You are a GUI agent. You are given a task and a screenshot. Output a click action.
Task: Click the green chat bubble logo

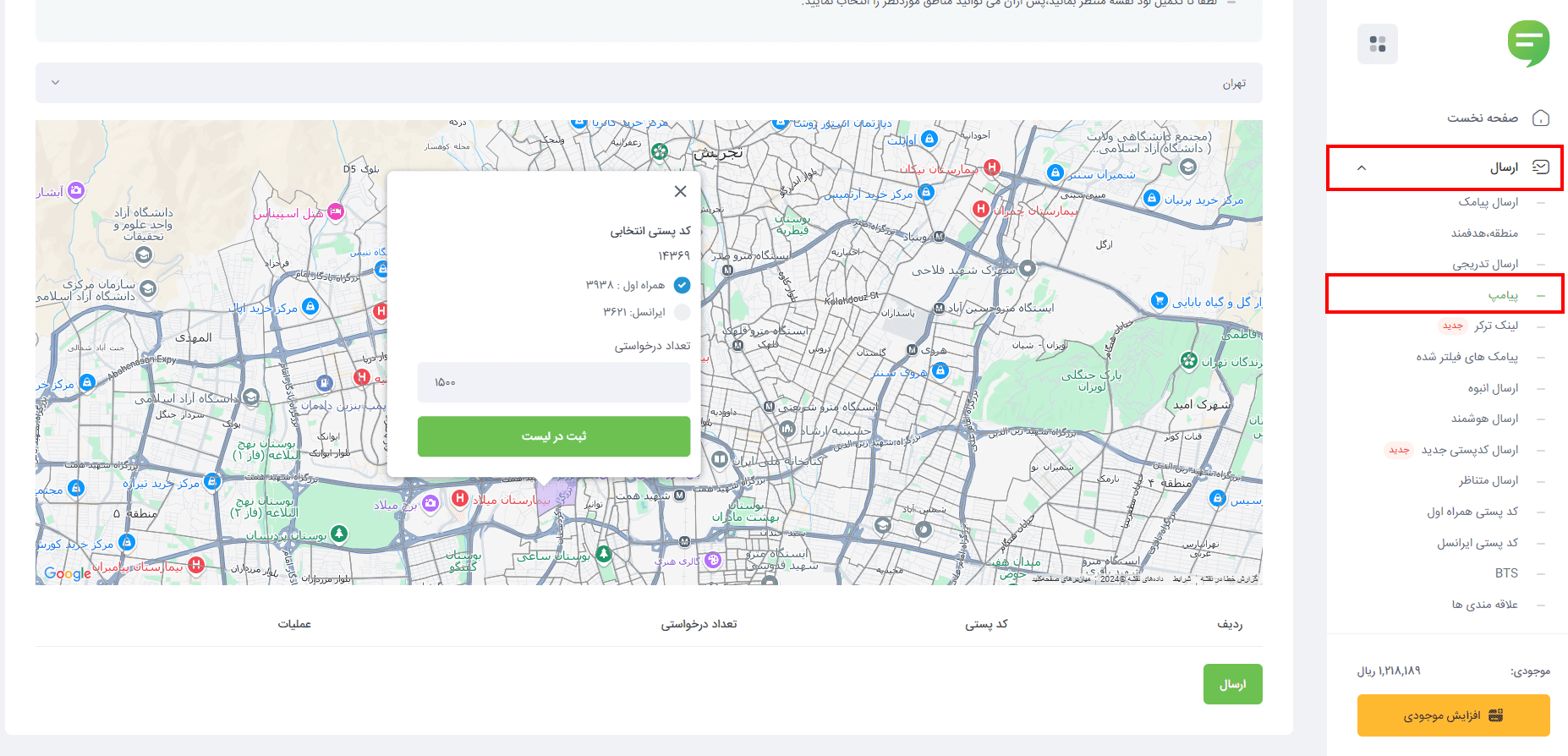click(1528, 43)
